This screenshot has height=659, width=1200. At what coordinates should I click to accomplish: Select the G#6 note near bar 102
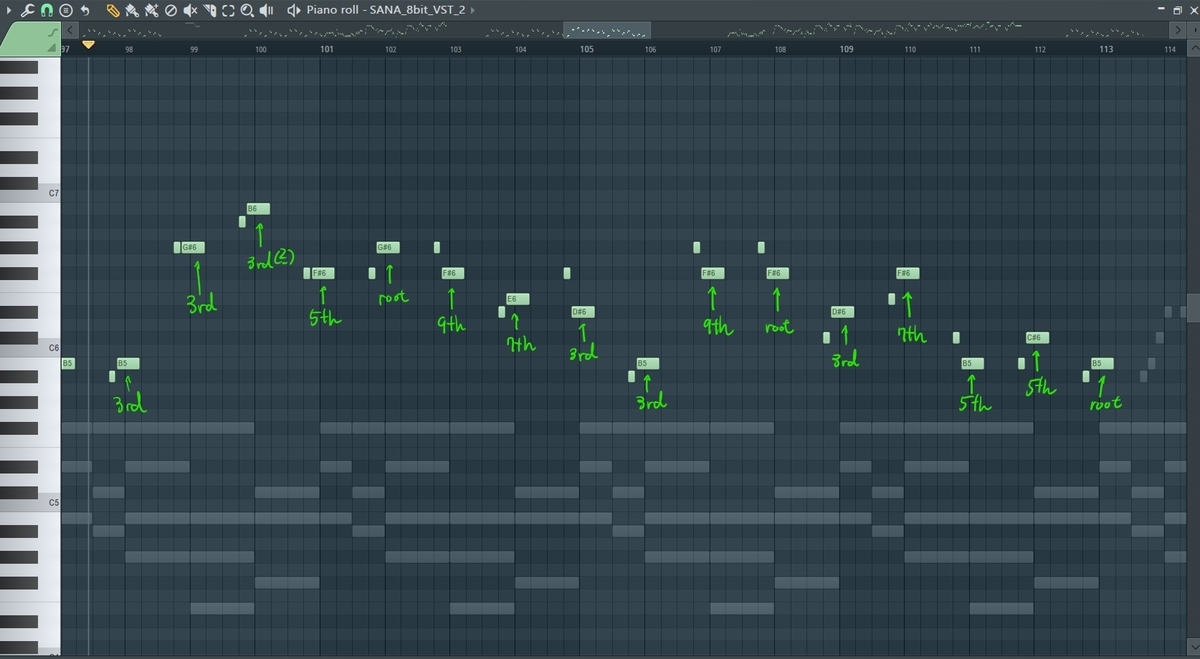(x=388, y=247)
